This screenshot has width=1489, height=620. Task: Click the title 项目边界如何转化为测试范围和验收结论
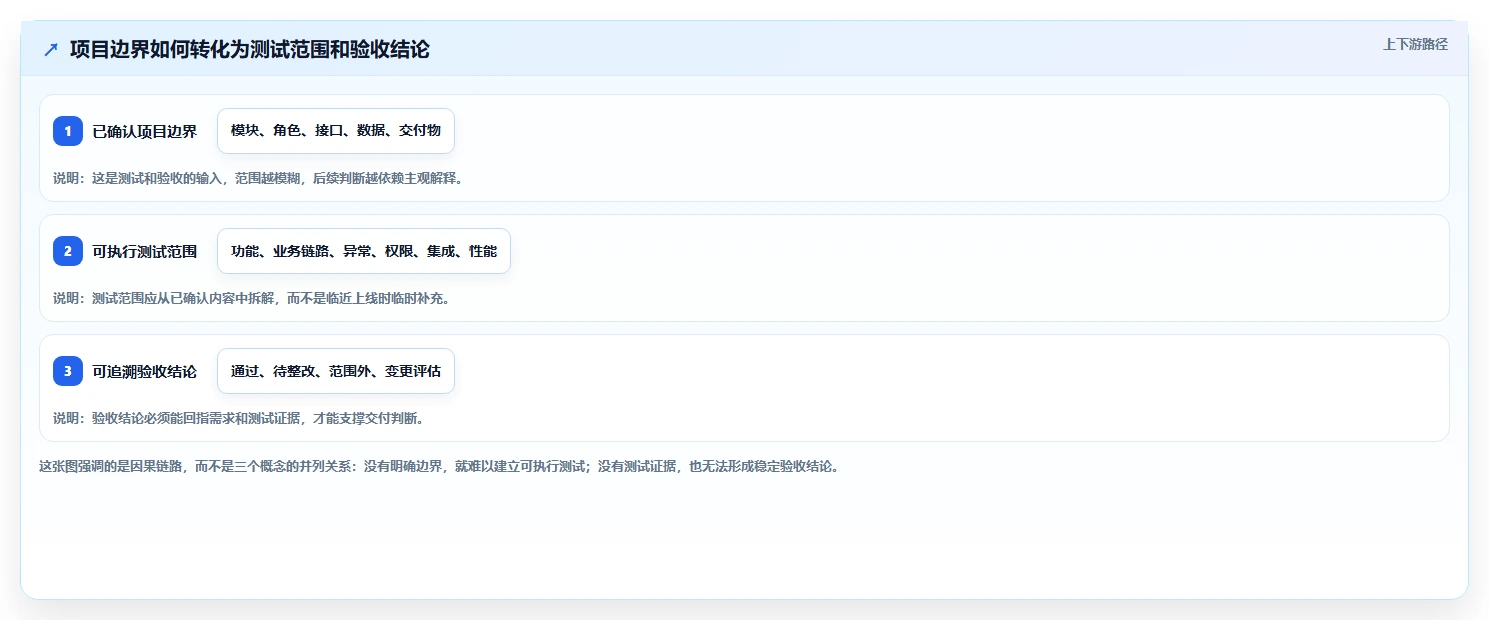(250, 49)
